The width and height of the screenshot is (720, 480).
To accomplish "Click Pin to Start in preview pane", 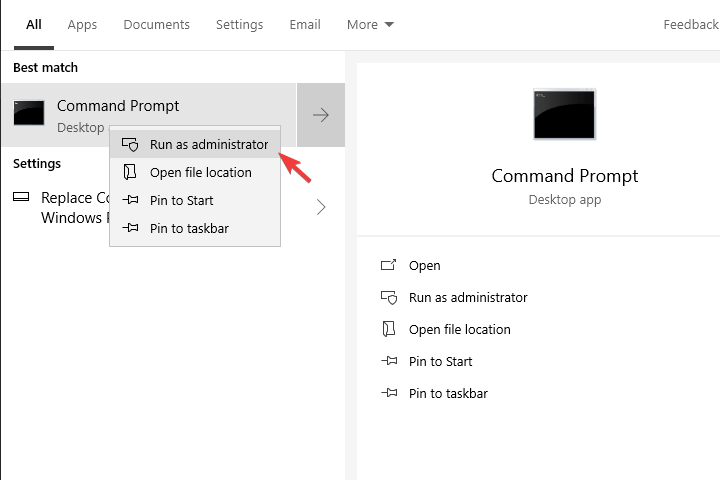I will click(440, 361).
